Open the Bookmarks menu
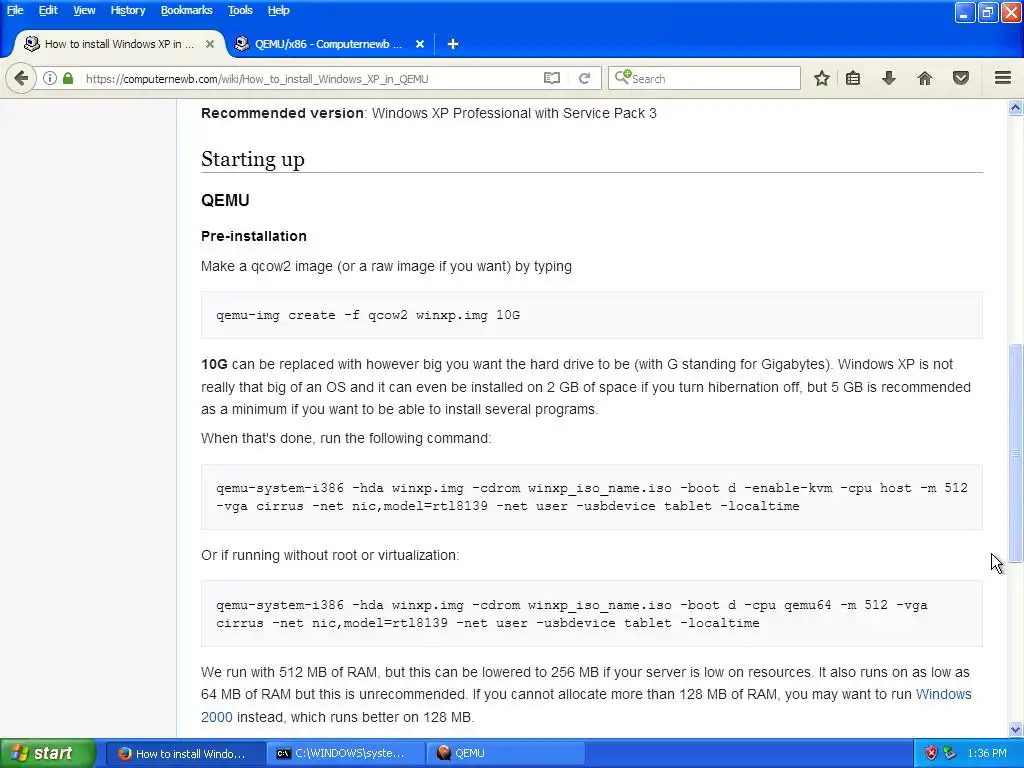 coord(187,10)
